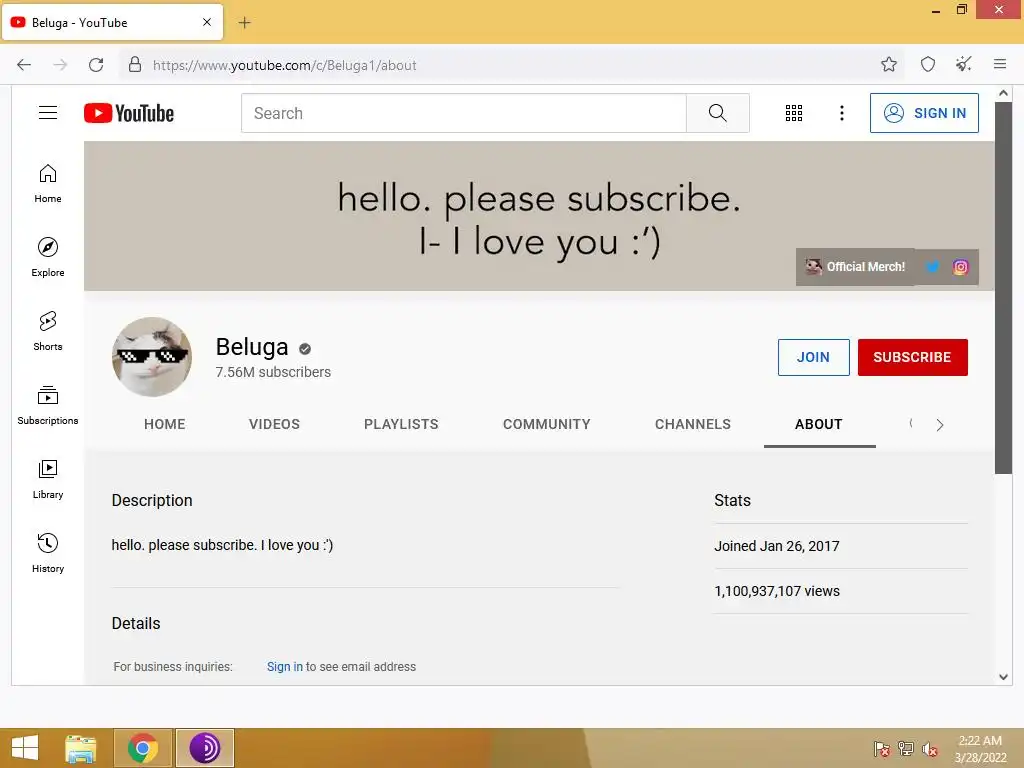Click the JOIN button
The width and height of the screenshot is (1024, 768).
813,357
